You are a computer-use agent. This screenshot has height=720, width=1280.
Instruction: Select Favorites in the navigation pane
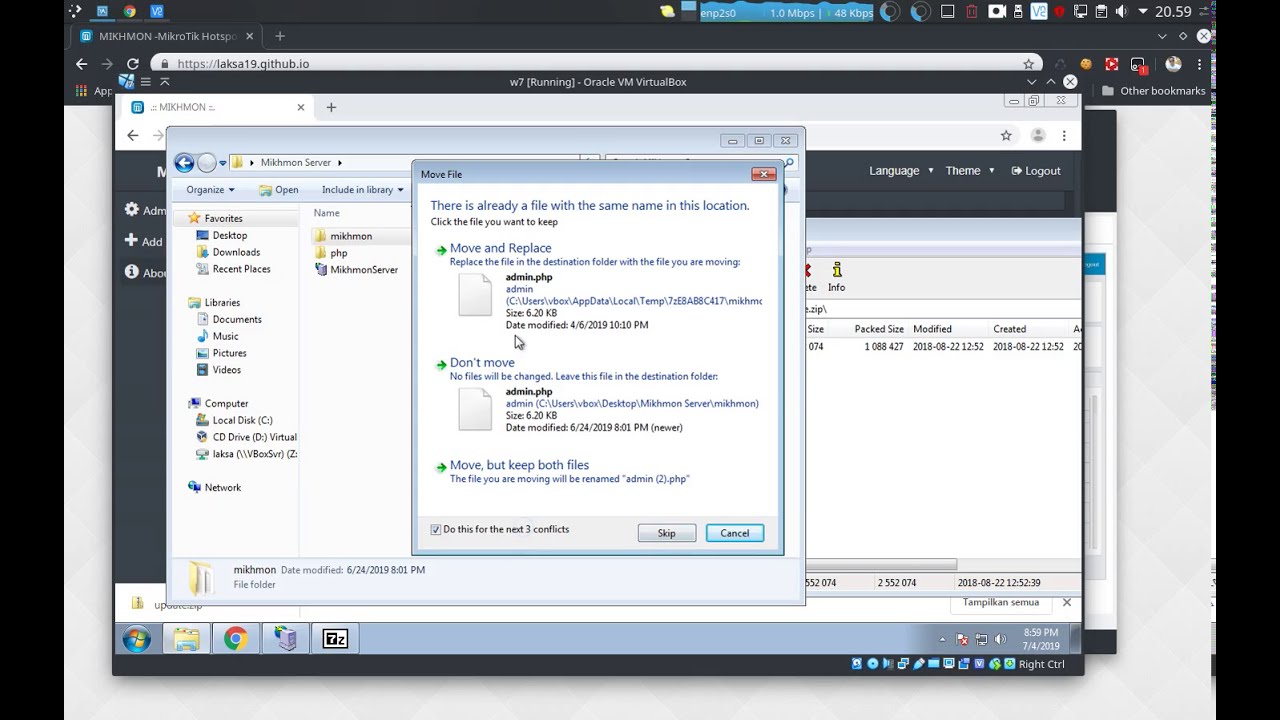coord(223,218)
